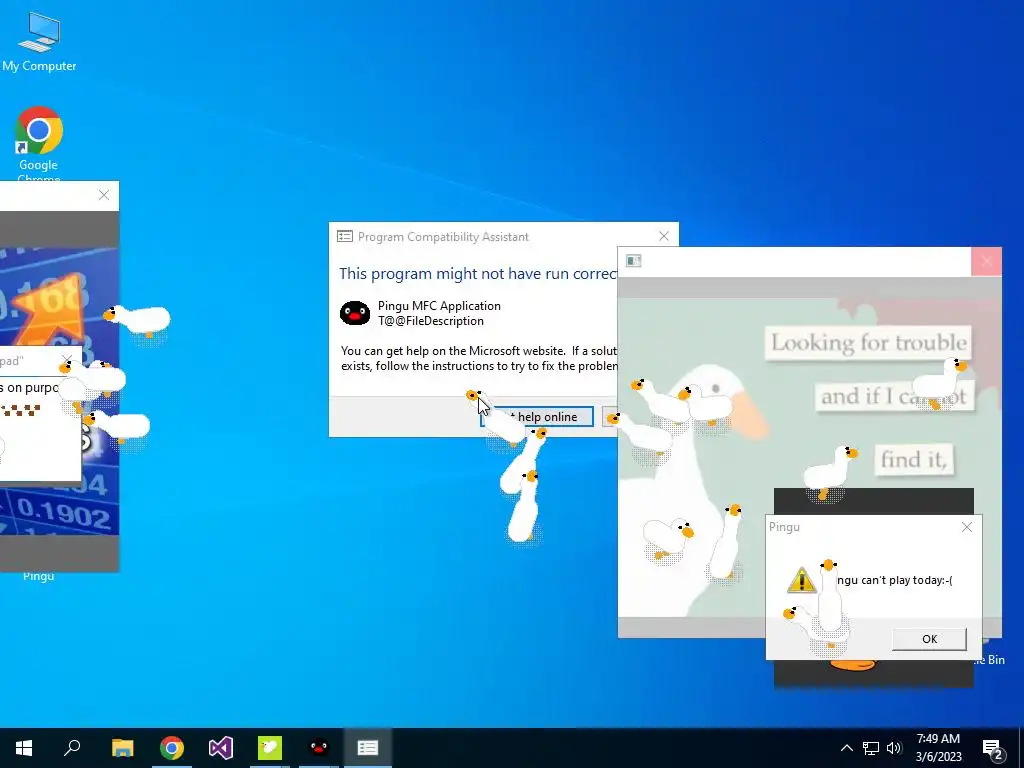1024x768 pixels.
Task: Click the Show Desktop strip at taskbar end
Action: [1021, 748]
